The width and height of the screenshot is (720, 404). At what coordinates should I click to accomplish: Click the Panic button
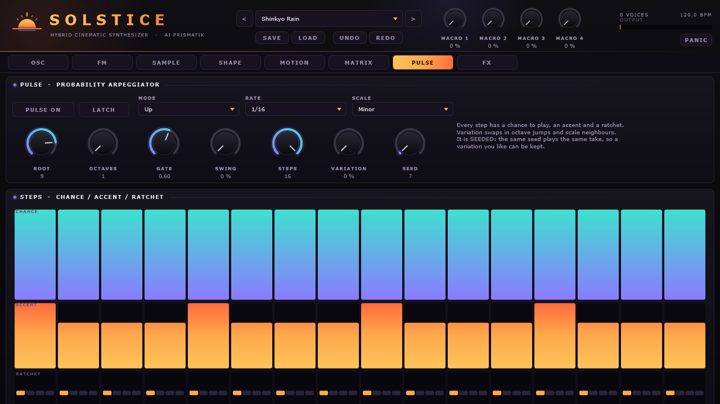click(x=696, y=40)
